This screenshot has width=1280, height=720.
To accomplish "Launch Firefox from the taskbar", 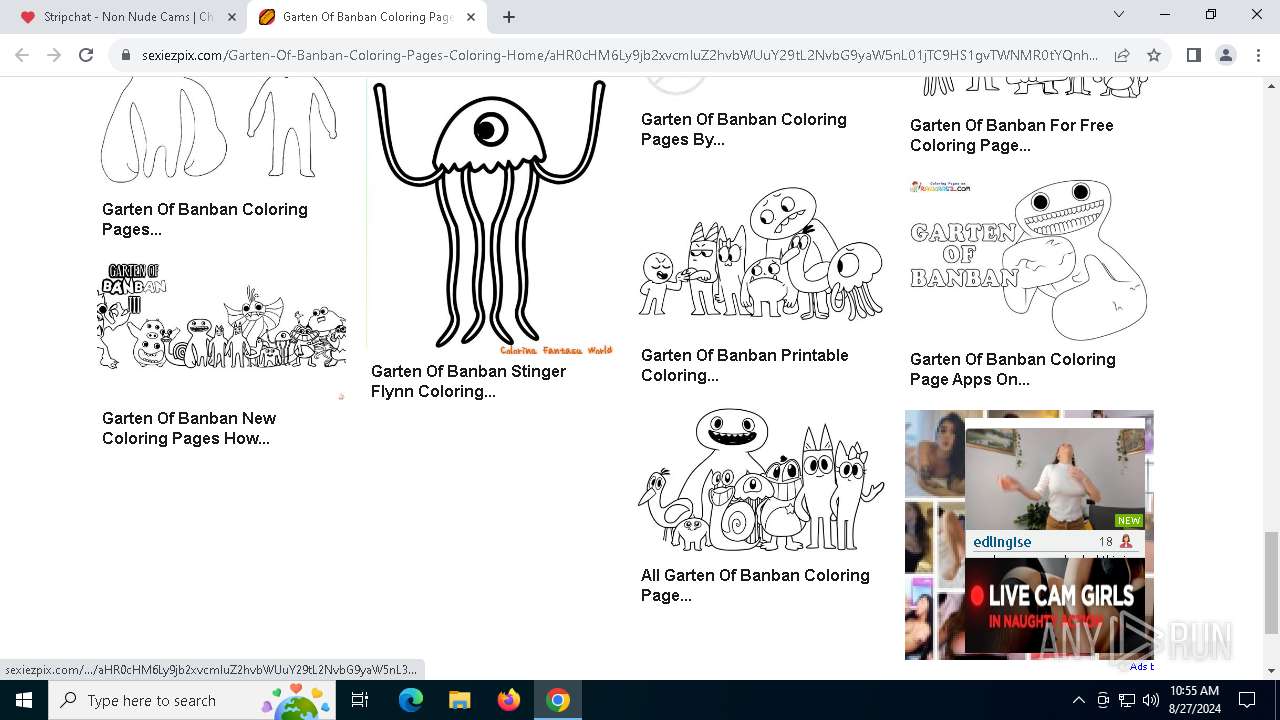I will click(x=508, y=700).
